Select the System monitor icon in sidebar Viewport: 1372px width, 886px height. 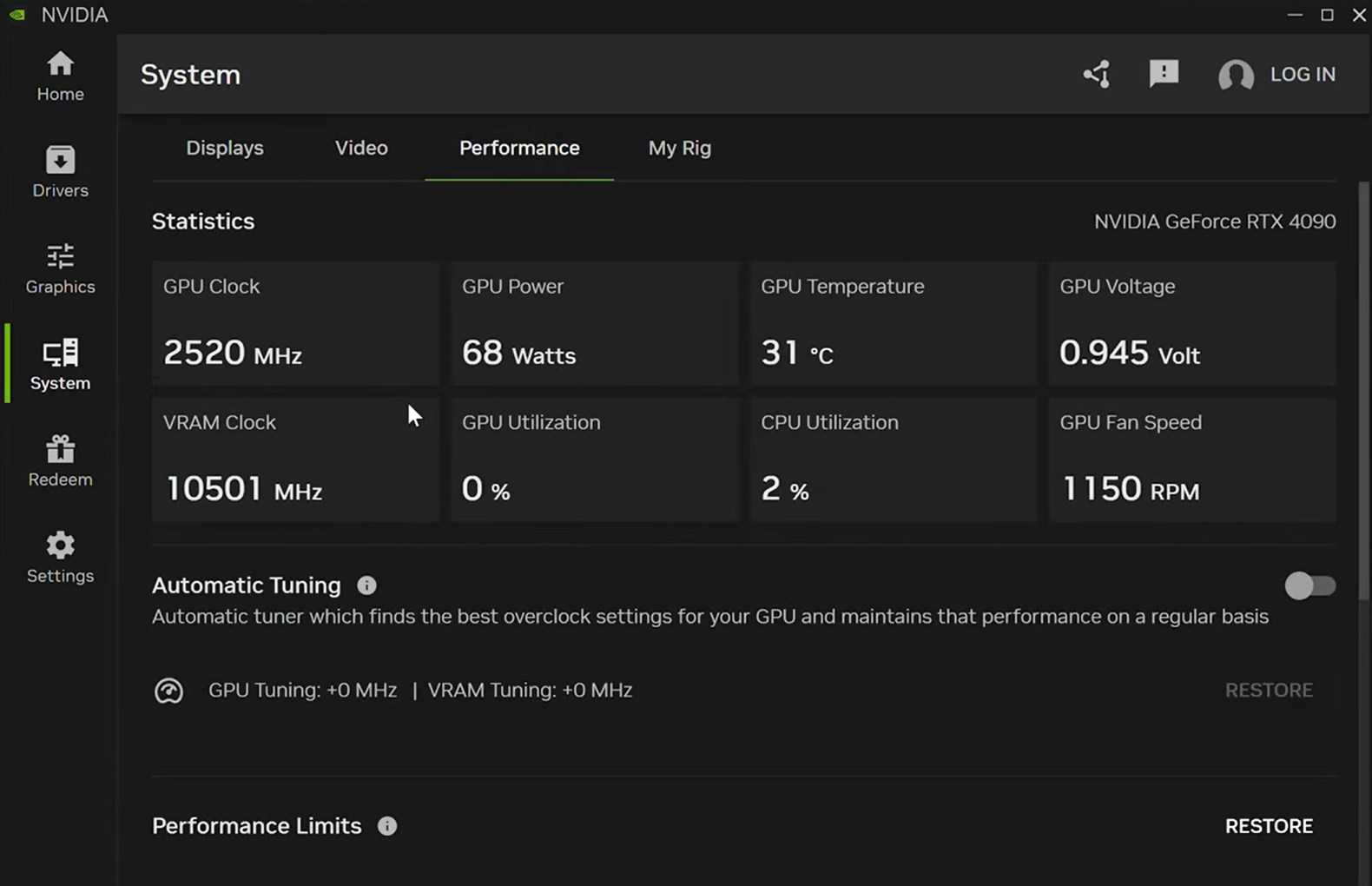click(60, 353)
